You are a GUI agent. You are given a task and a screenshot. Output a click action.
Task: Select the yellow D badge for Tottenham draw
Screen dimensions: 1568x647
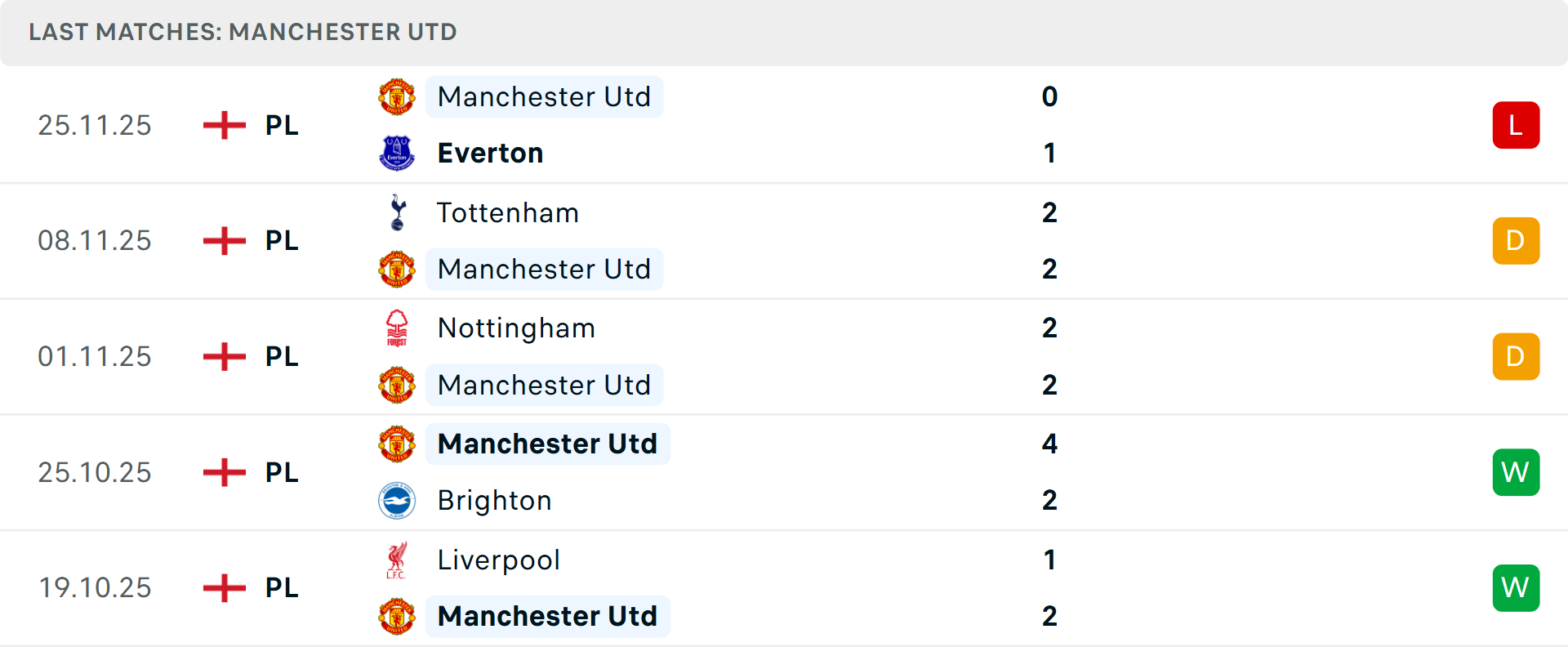(1516, 240)
